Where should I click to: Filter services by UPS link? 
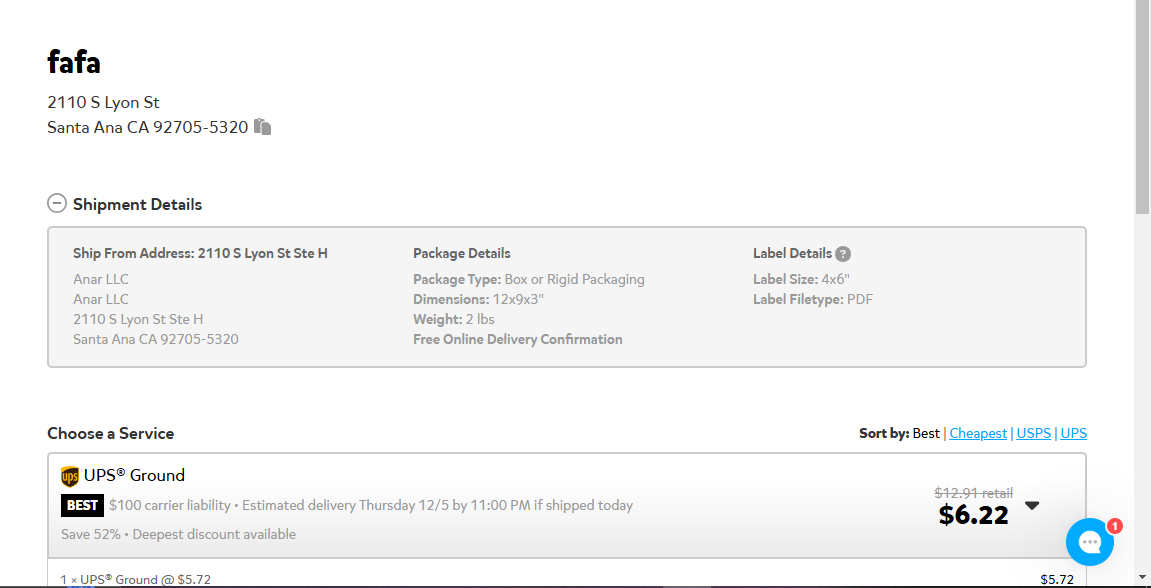(1073, 433)
